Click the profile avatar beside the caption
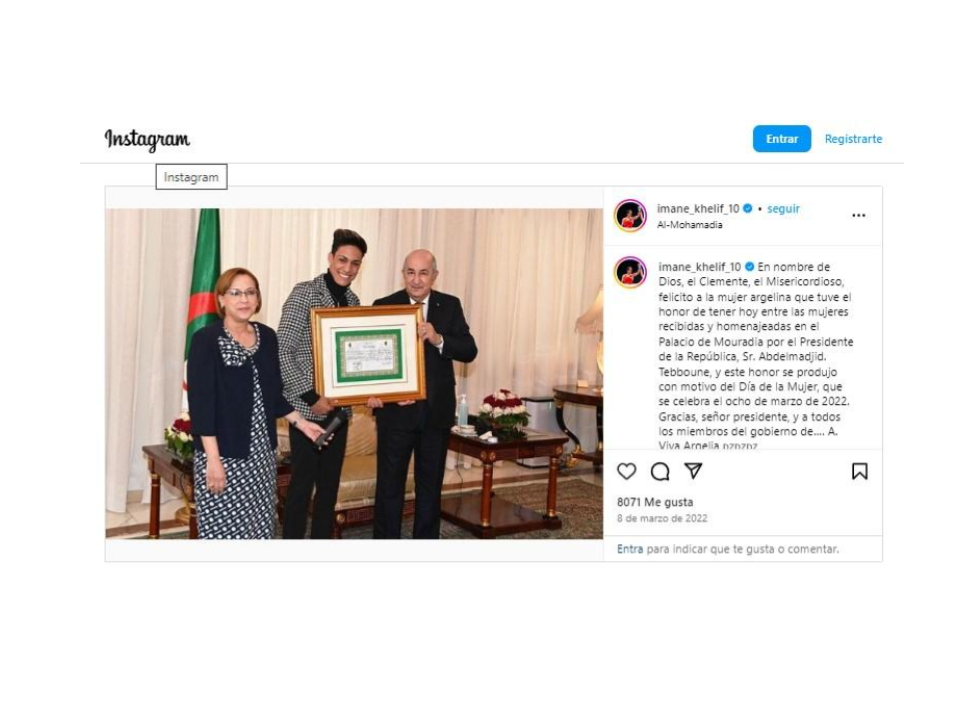This screenshot has height=720, width=960. (630, 272)
